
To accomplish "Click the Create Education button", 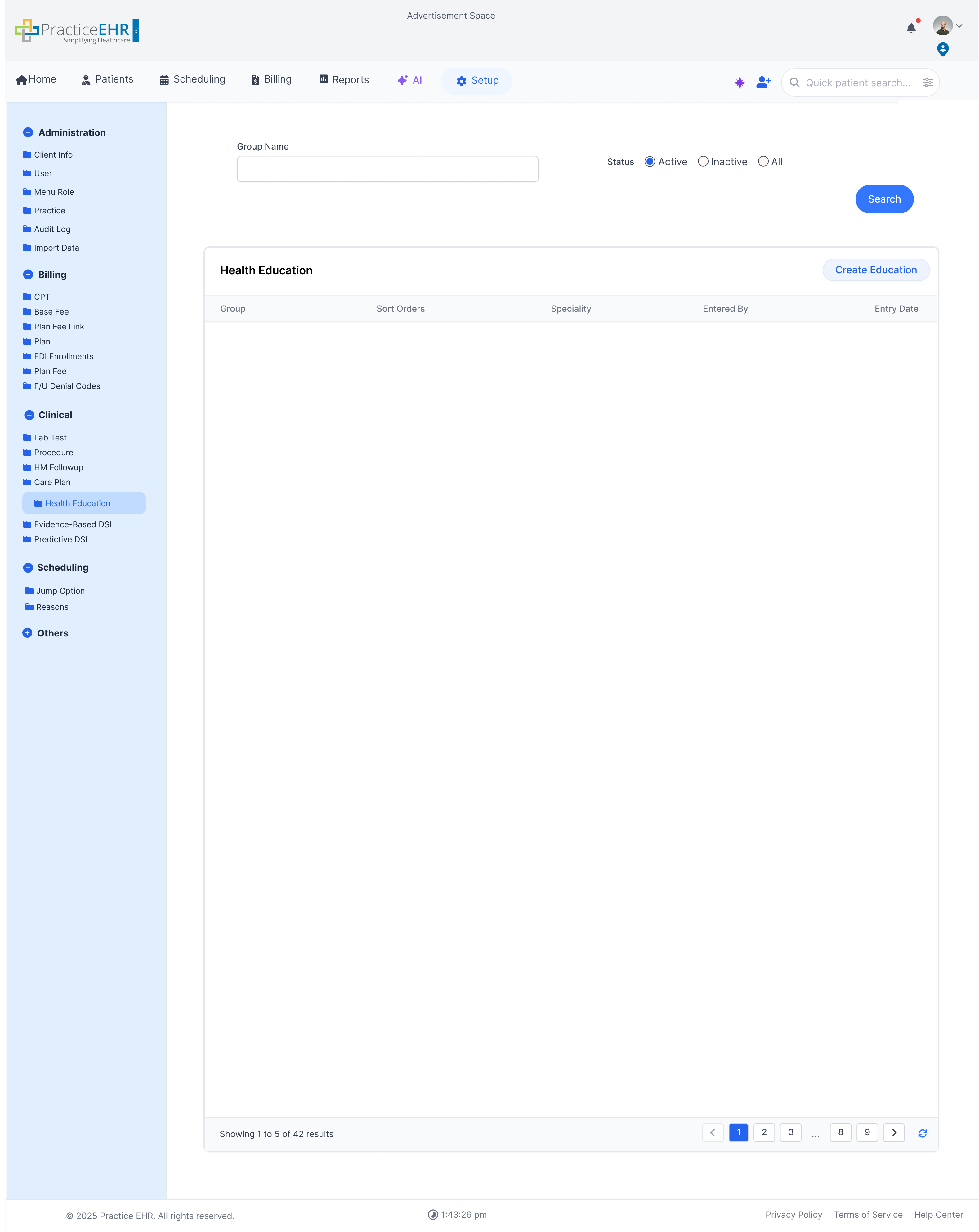I will click(876, 270).
